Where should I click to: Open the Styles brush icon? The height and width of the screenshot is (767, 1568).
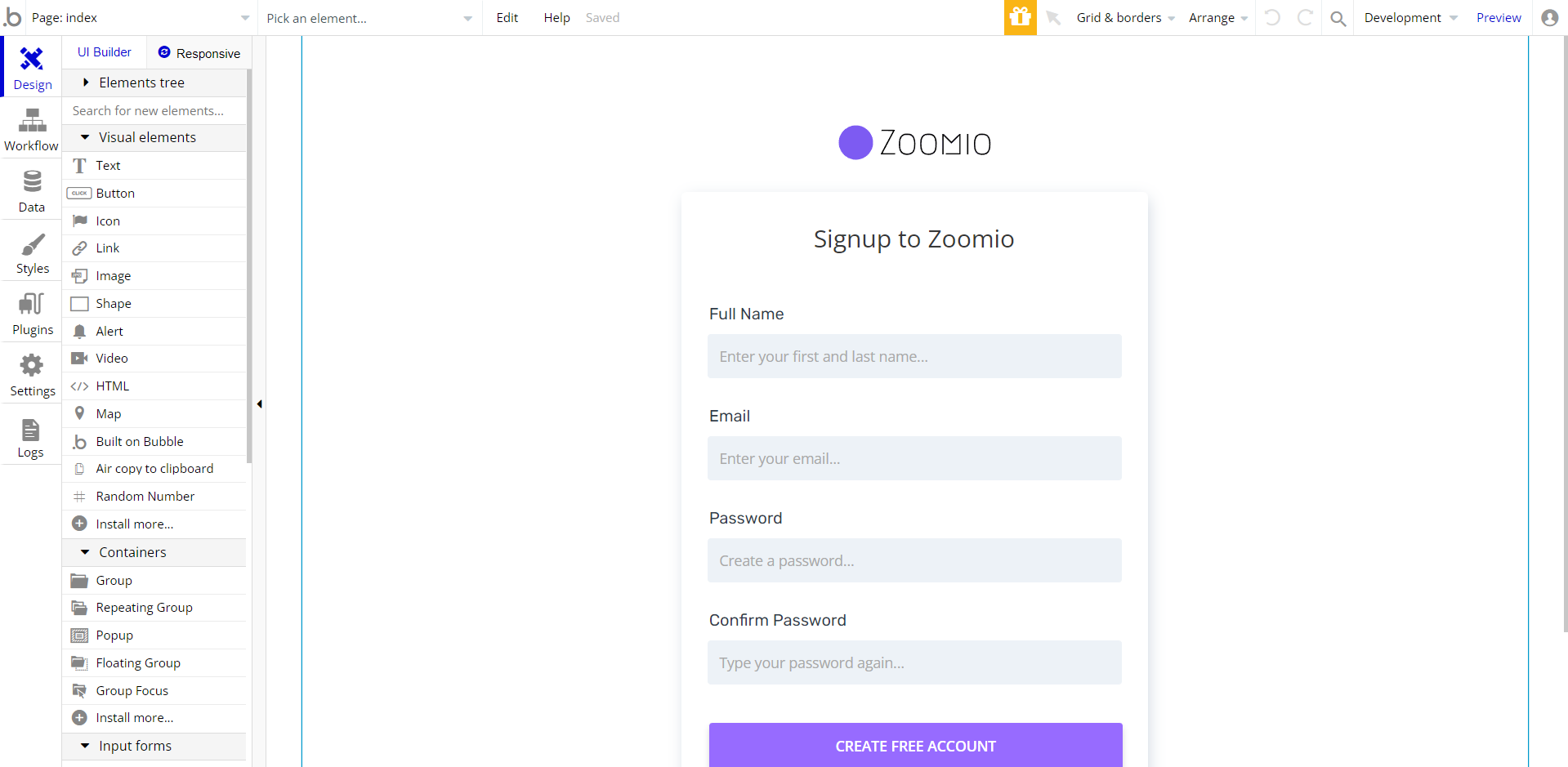[33, 252]
